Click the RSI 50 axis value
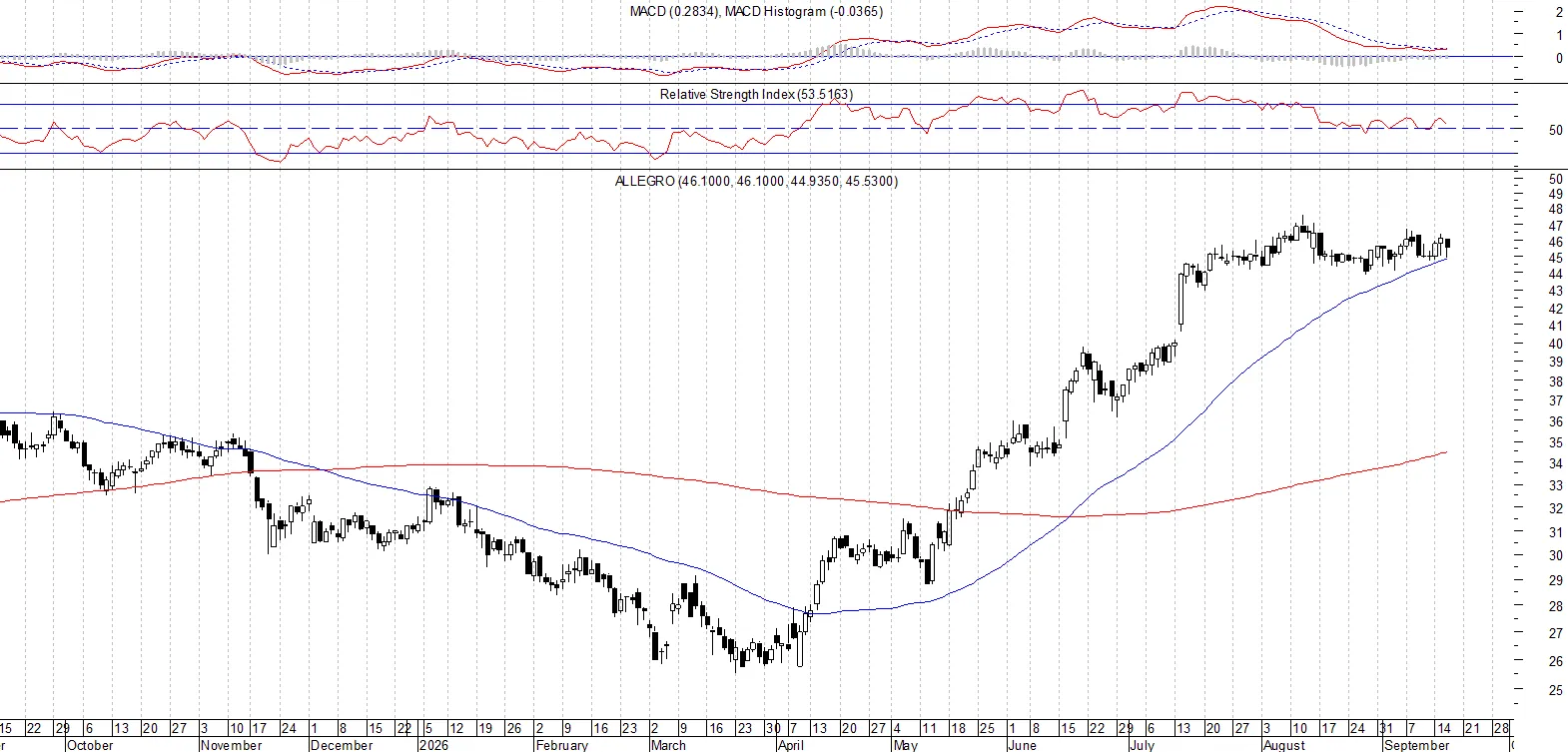The width and height of the screenshot is (1568, 752). coord(1555,130)
